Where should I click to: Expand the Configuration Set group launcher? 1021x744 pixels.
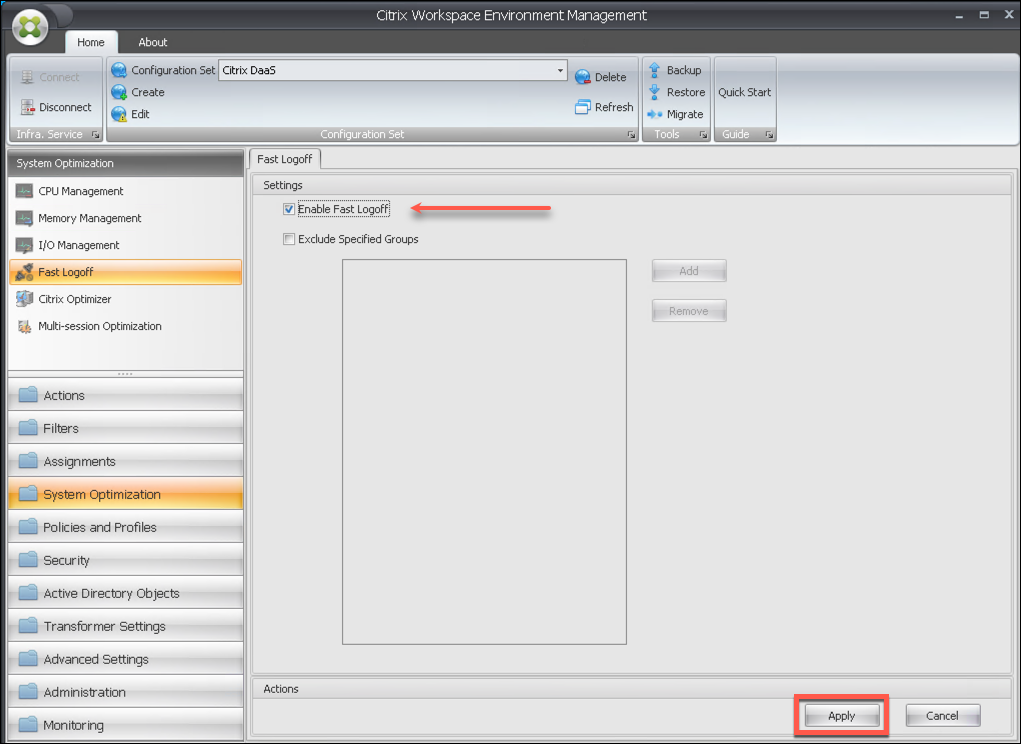coord(631,135)
